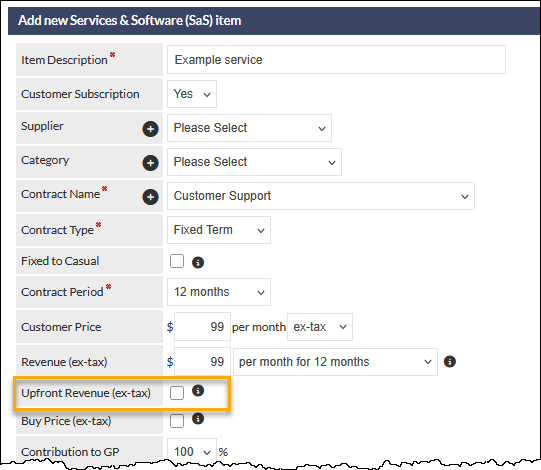Viewport: 541px width, 470px height.
Task: Open the Customer Subscription Yes dropdown
Action: tap(192, 94)
